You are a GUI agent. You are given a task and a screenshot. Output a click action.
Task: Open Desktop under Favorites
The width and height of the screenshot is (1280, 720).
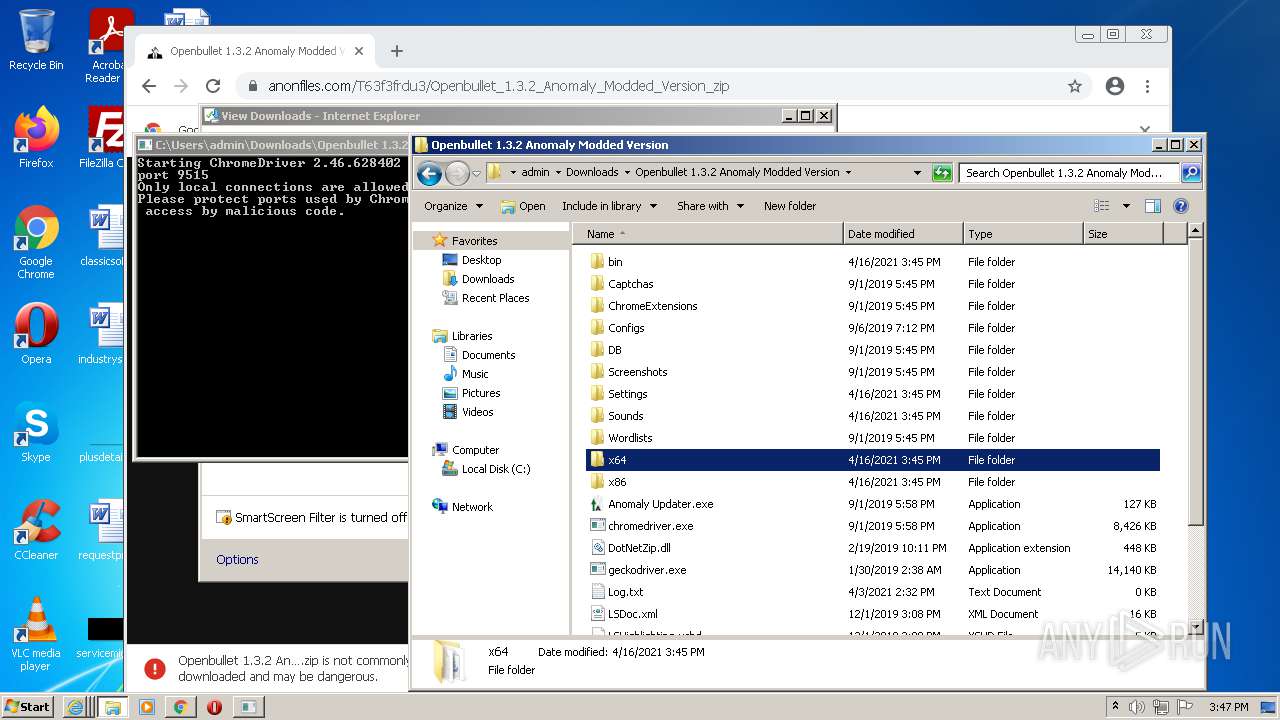(481, 260)
